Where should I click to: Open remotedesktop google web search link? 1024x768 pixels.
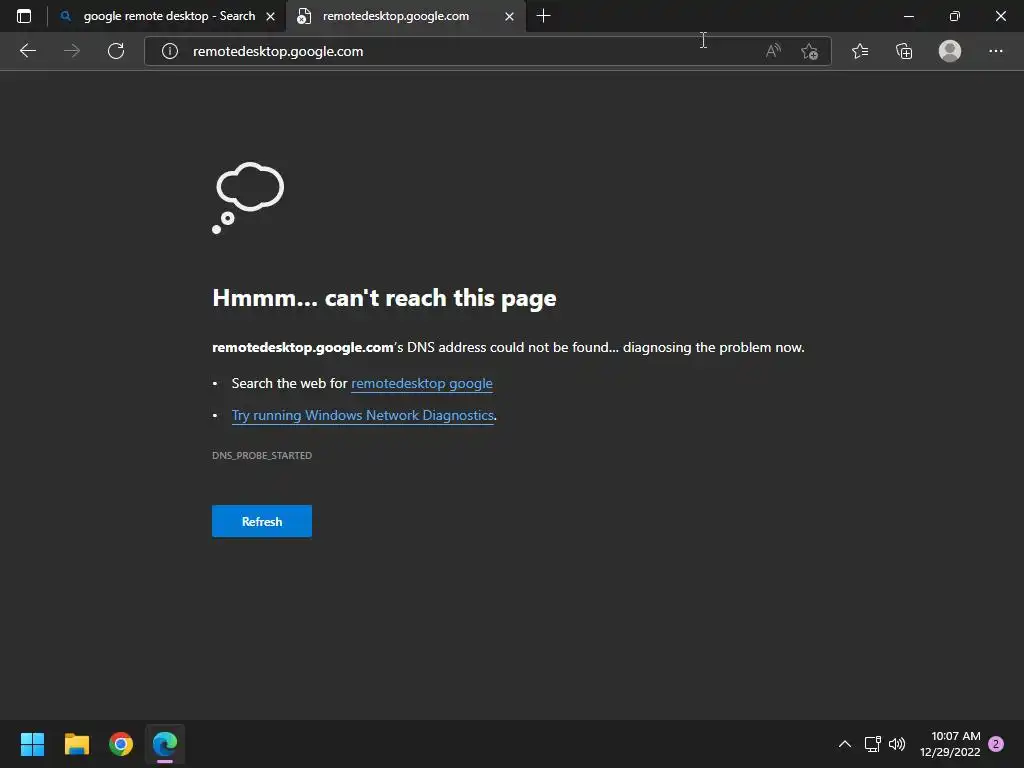[x=422, y=383]
